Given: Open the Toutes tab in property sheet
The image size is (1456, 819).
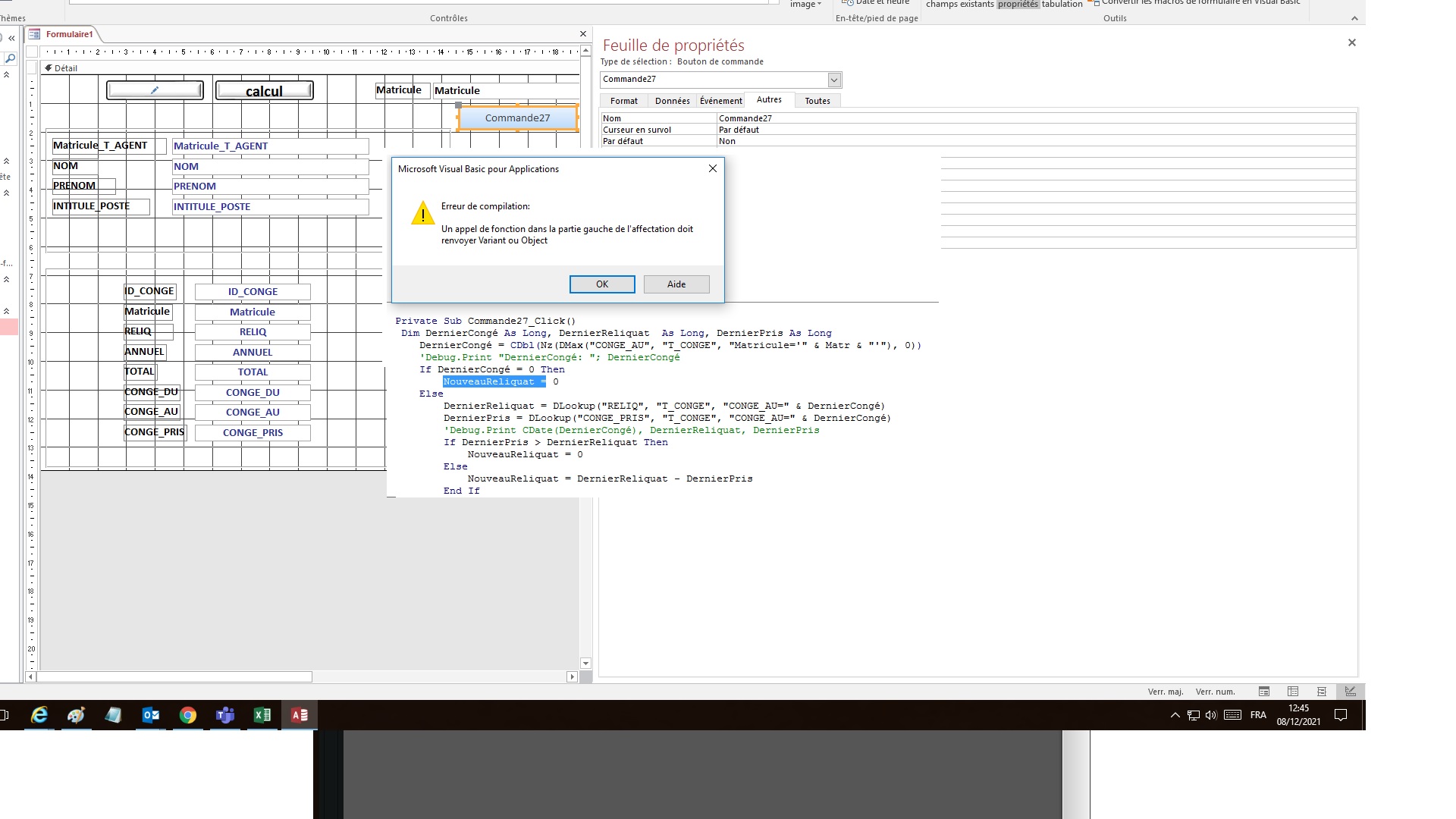Looking at the screenshot, I should tap(817, 101).
